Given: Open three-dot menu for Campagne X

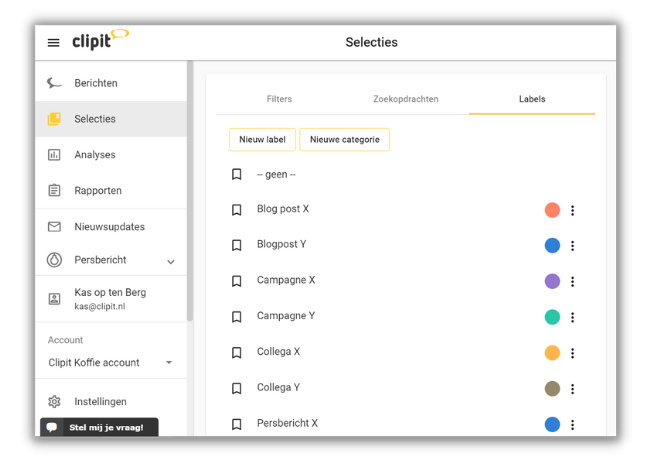Looking at the screenshot, I should pyautogui.click(x=572, y=282).
